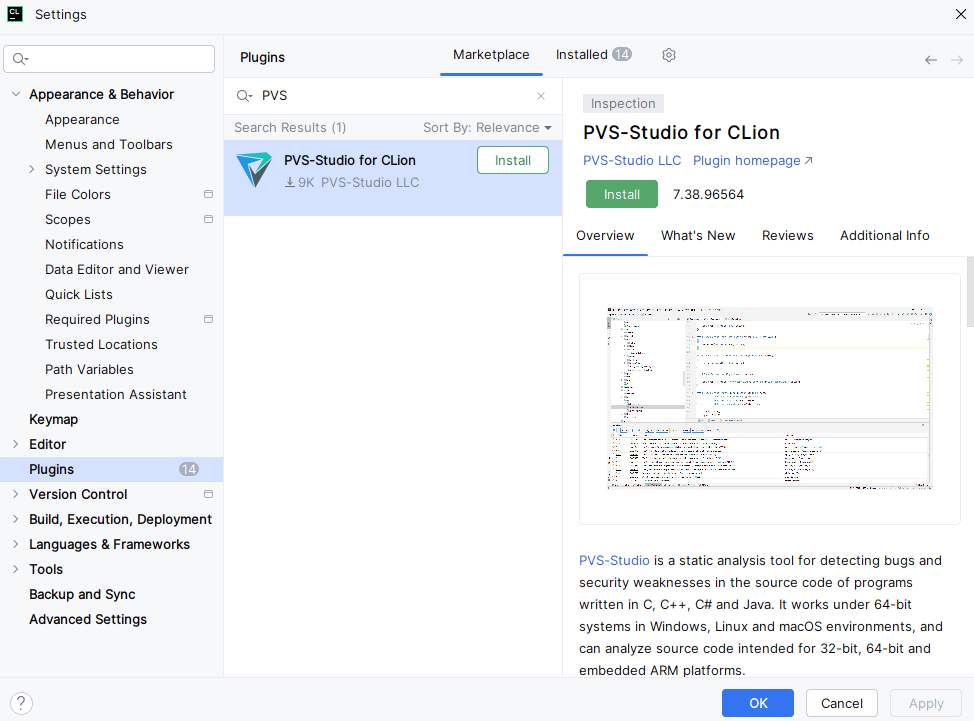Click the green Install button
974x721 pixels.
point(621,194)
